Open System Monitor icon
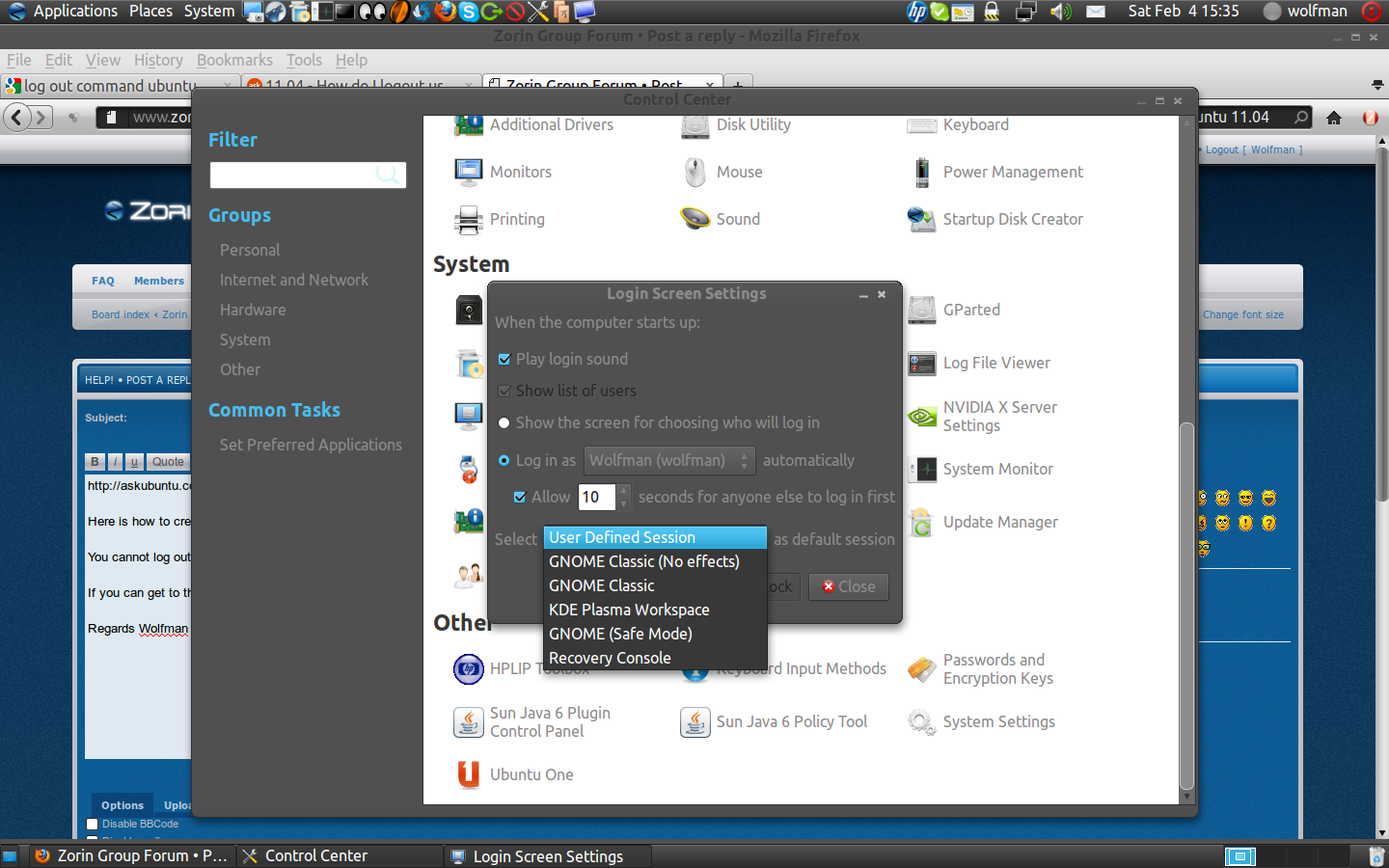This screenshot has height=868, width=1389. coord(922,470)
